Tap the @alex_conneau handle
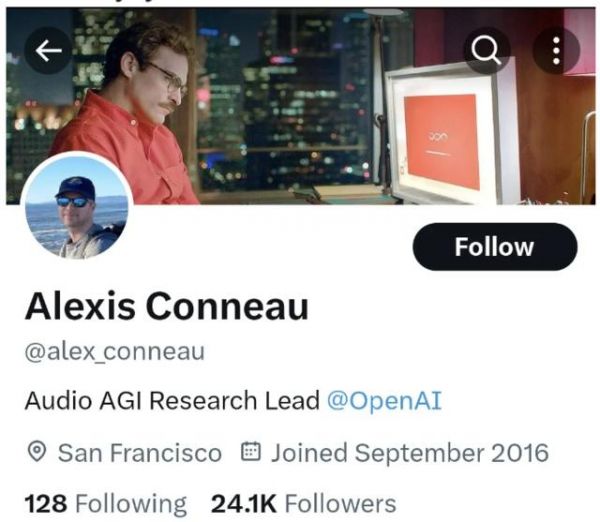Viewport: 600px width, 522px height. tap(115, 351)
